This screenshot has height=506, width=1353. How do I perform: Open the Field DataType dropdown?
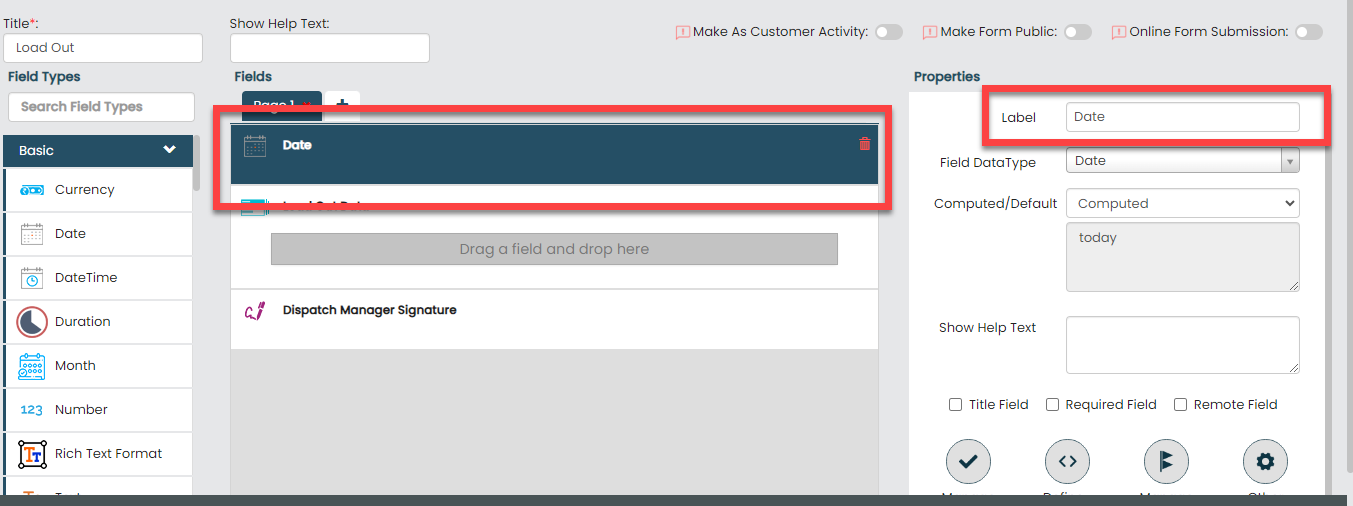[x=1182, y=161]
